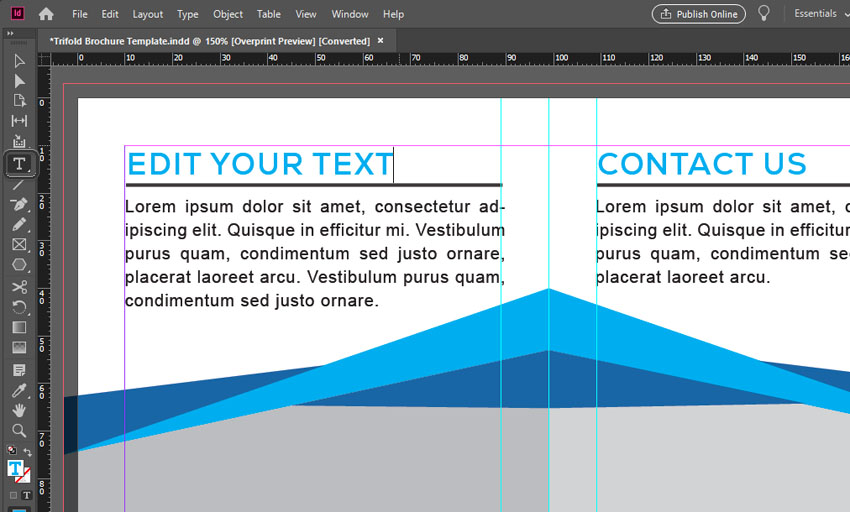Select the Rectangle Frame tool
The width and height of the screenshot is (850, 512).
click(19, 245)
